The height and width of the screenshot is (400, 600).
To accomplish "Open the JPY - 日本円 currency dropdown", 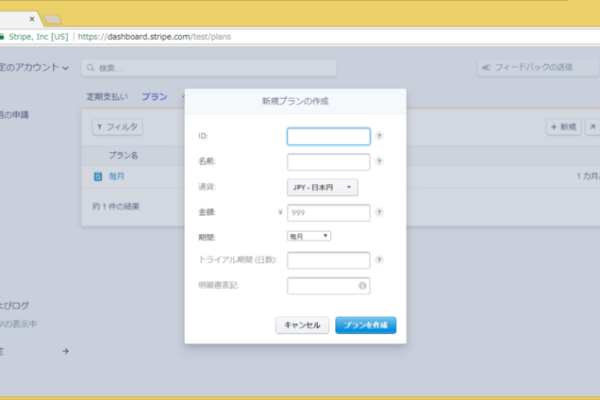I will (322, 187).
